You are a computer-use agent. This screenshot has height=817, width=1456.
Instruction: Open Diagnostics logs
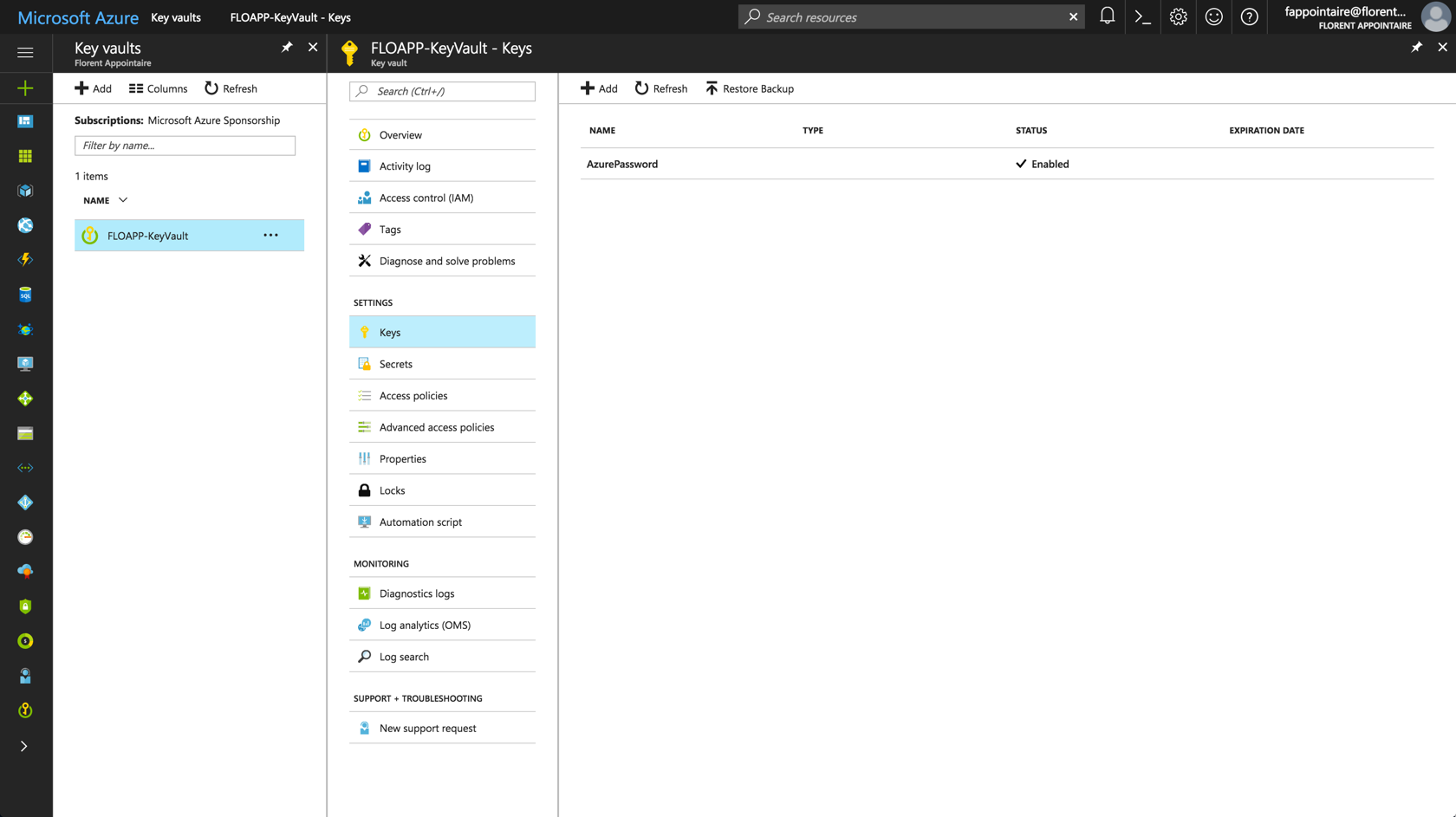pyautogui.click(x=442, y=593)
